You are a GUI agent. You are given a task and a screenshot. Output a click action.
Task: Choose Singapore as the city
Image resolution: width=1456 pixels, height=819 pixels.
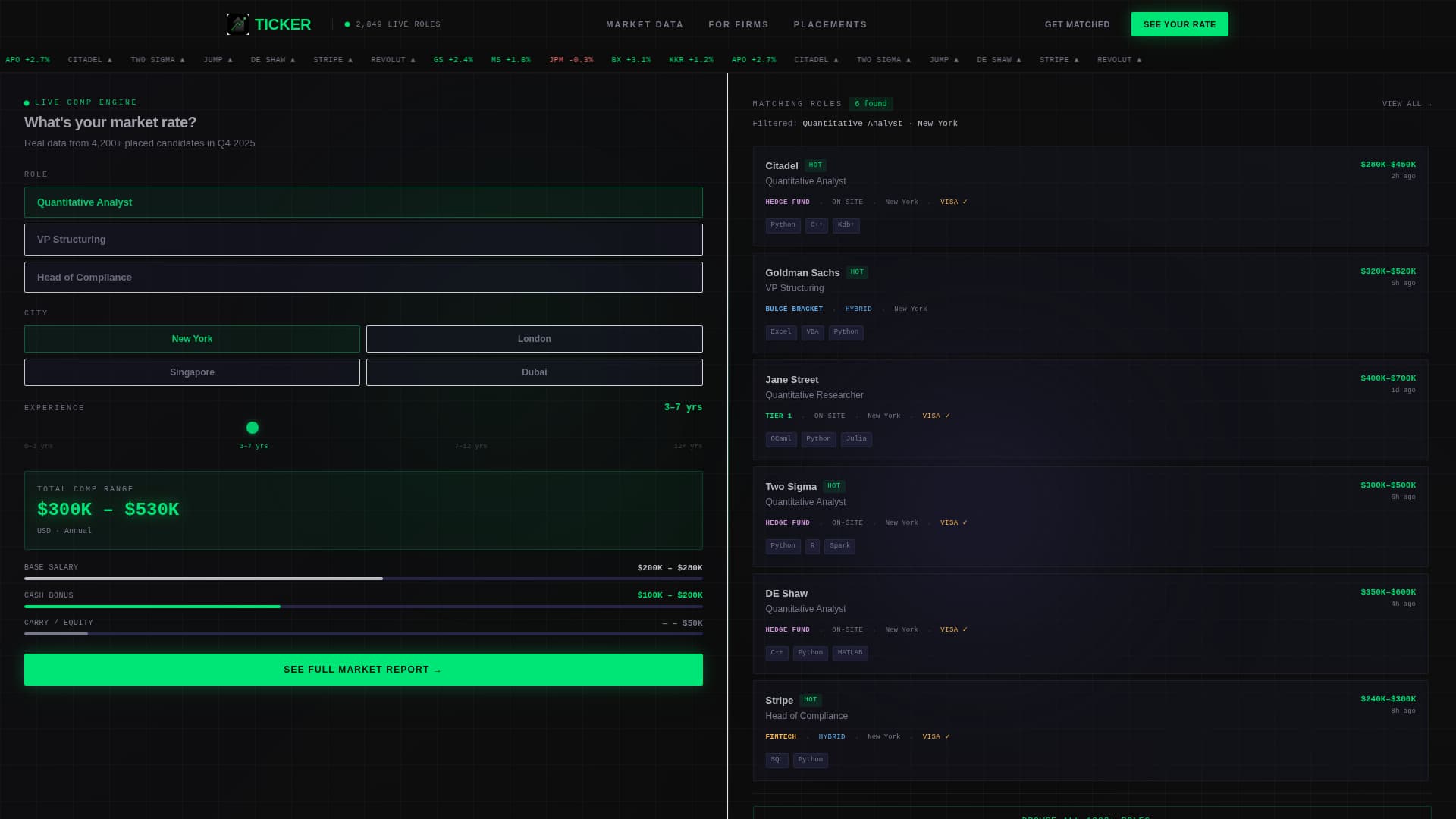tap(192, 372)
